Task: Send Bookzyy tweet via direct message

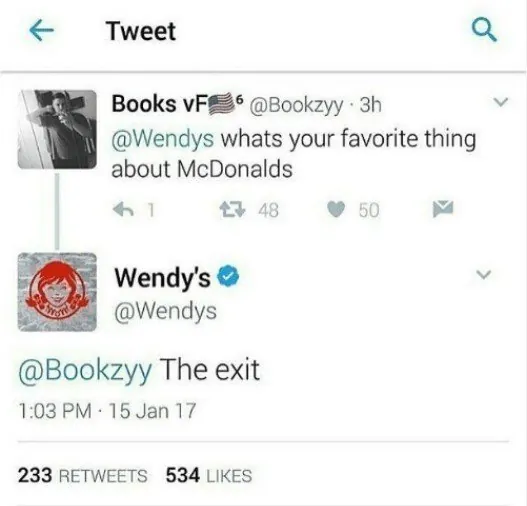Action: pos(443,209)
